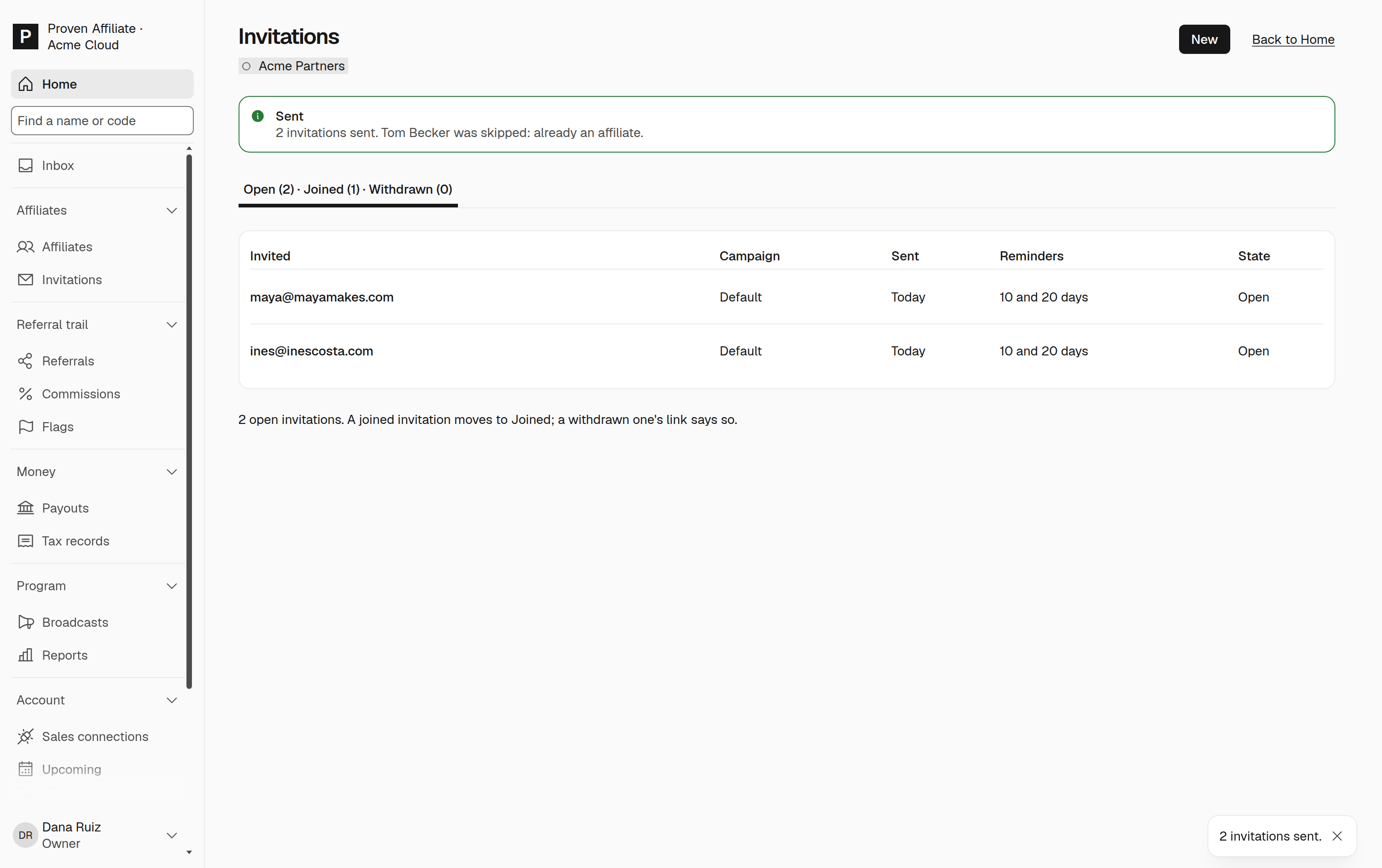Open the Inbox tray icon

25,166
